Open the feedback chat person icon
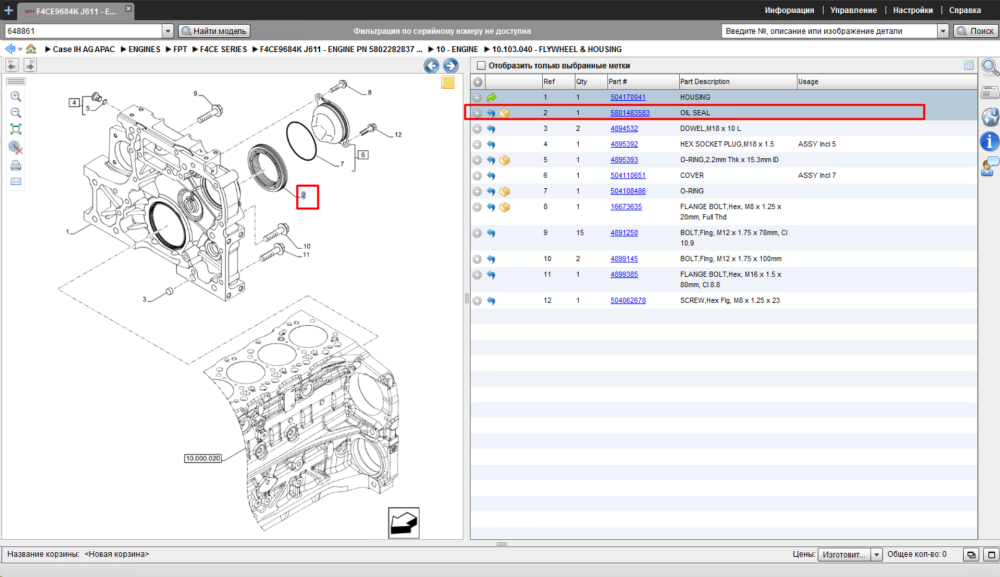 coord(990,166)
